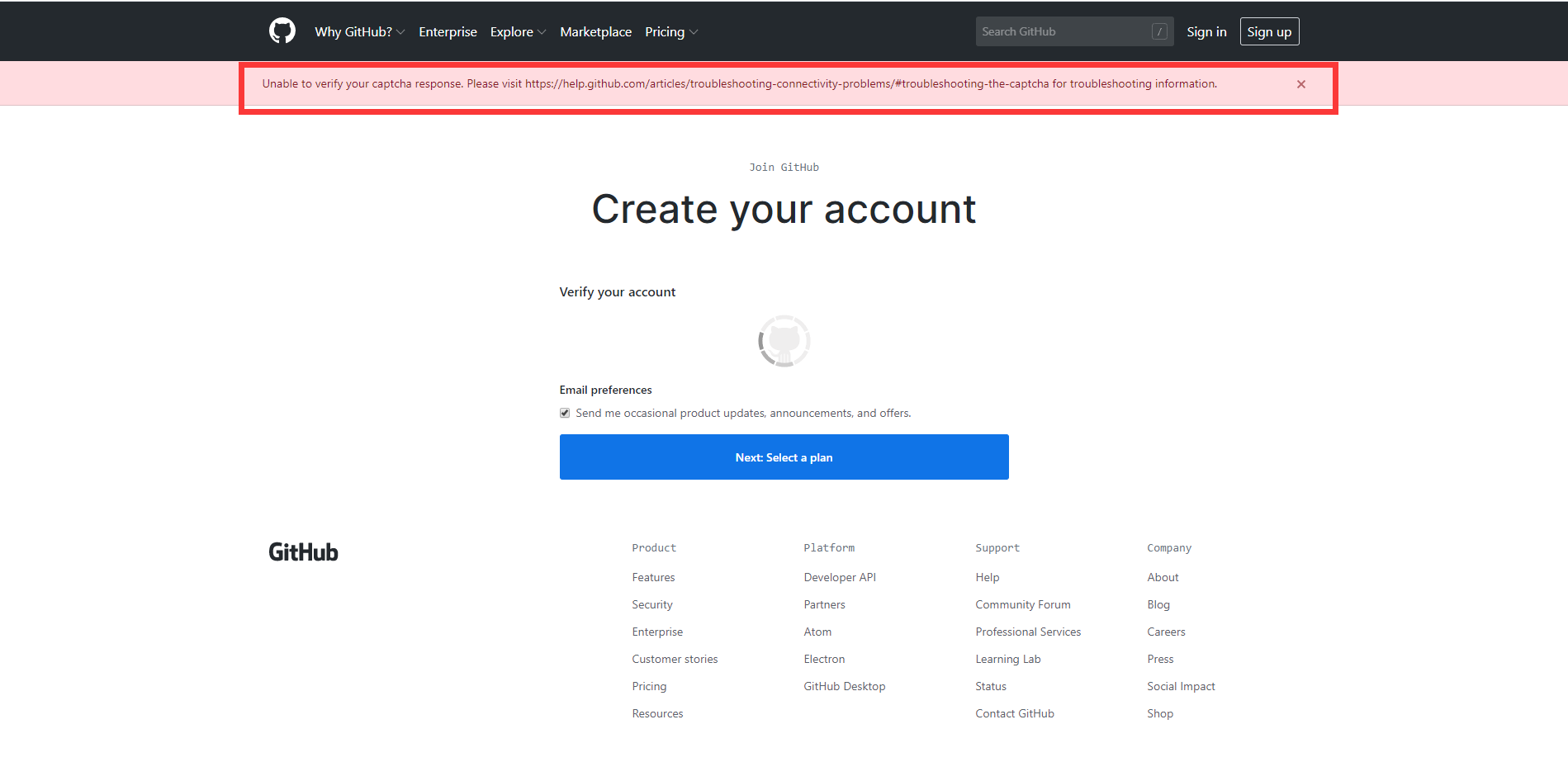
Task: Open the Community Forum link
Action: pos(1022,604)
